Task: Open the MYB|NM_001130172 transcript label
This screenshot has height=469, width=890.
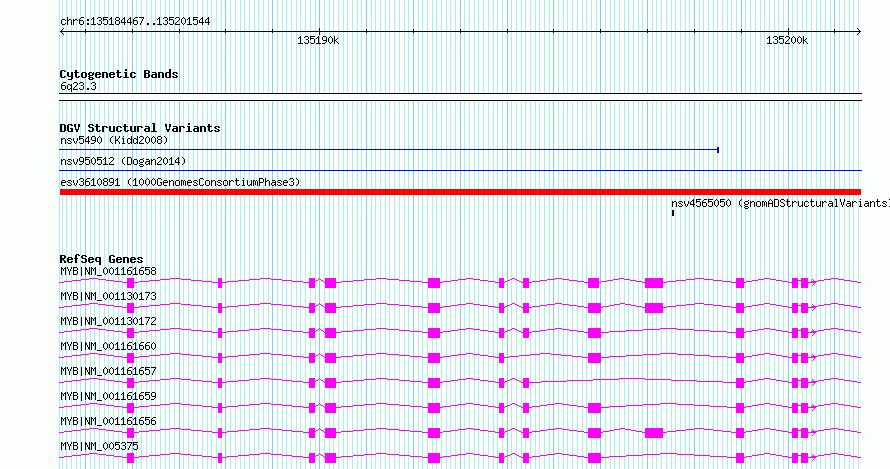Action: (108, 321)
